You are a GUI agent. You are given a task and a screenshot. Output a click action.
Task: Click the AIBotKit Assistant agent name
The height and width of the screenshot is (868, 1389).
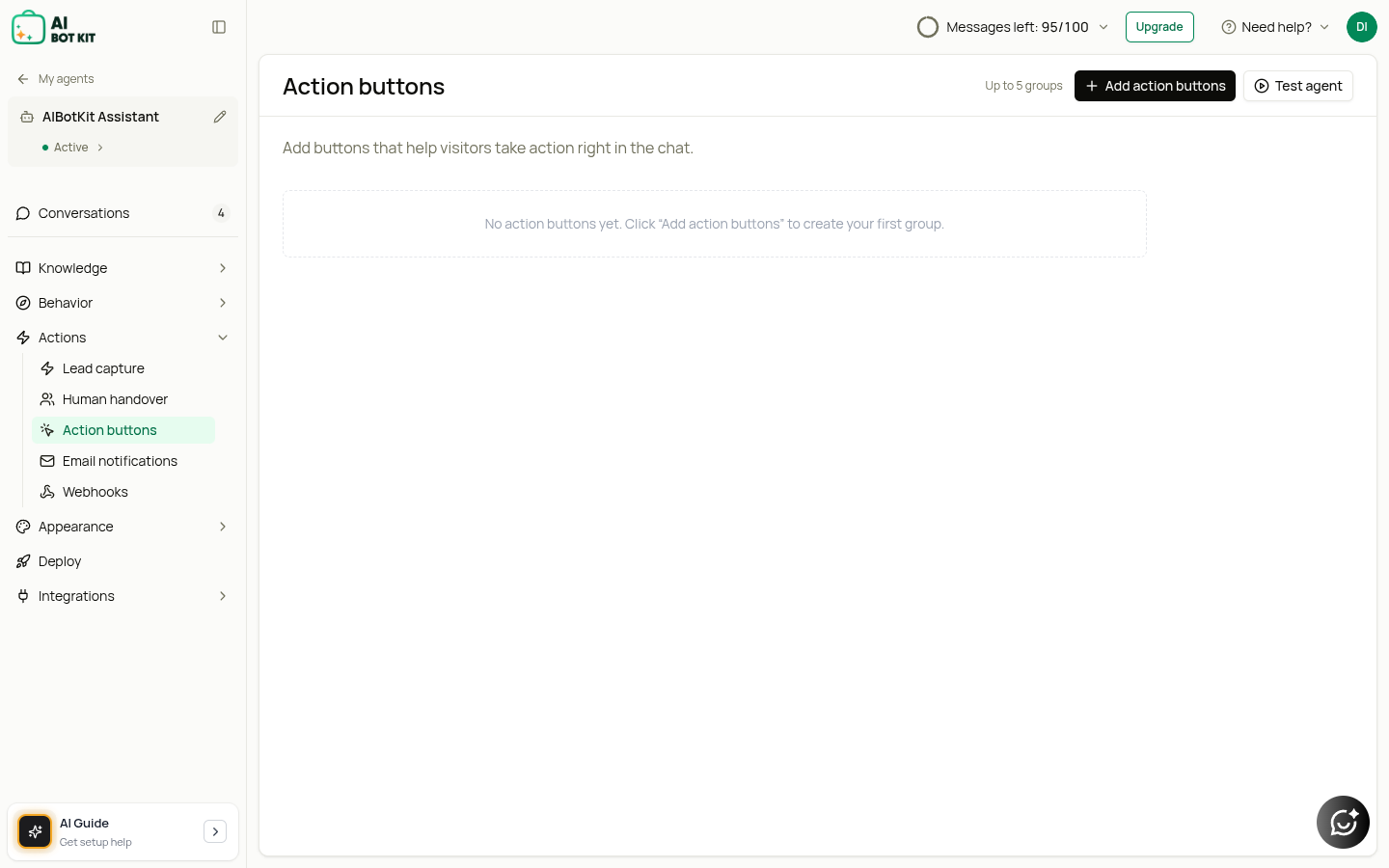tap(100, 117)
